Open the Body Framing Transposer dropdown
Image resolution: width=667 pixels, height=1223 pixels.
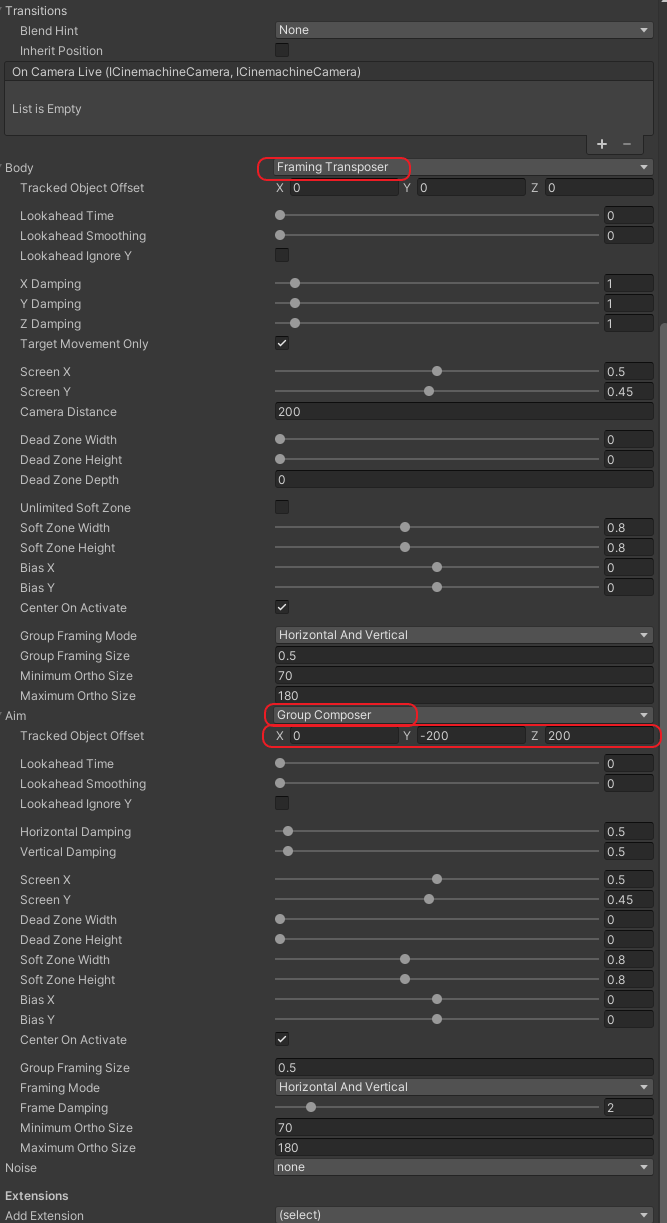click(x=464, y=167)
